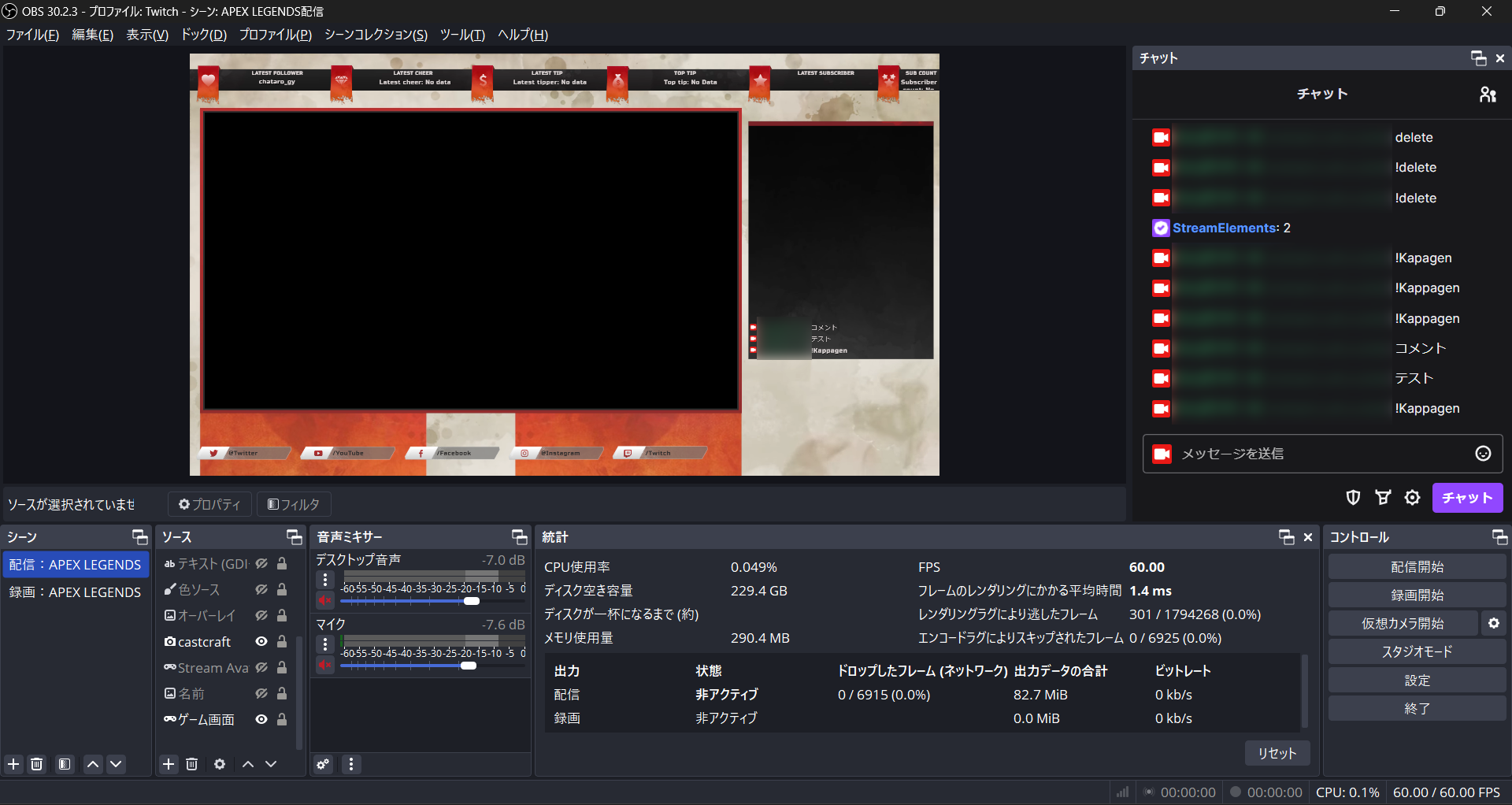Open source properties gear in Sources dock
This screenshot has width=1512, height=805.
[220, 764]
